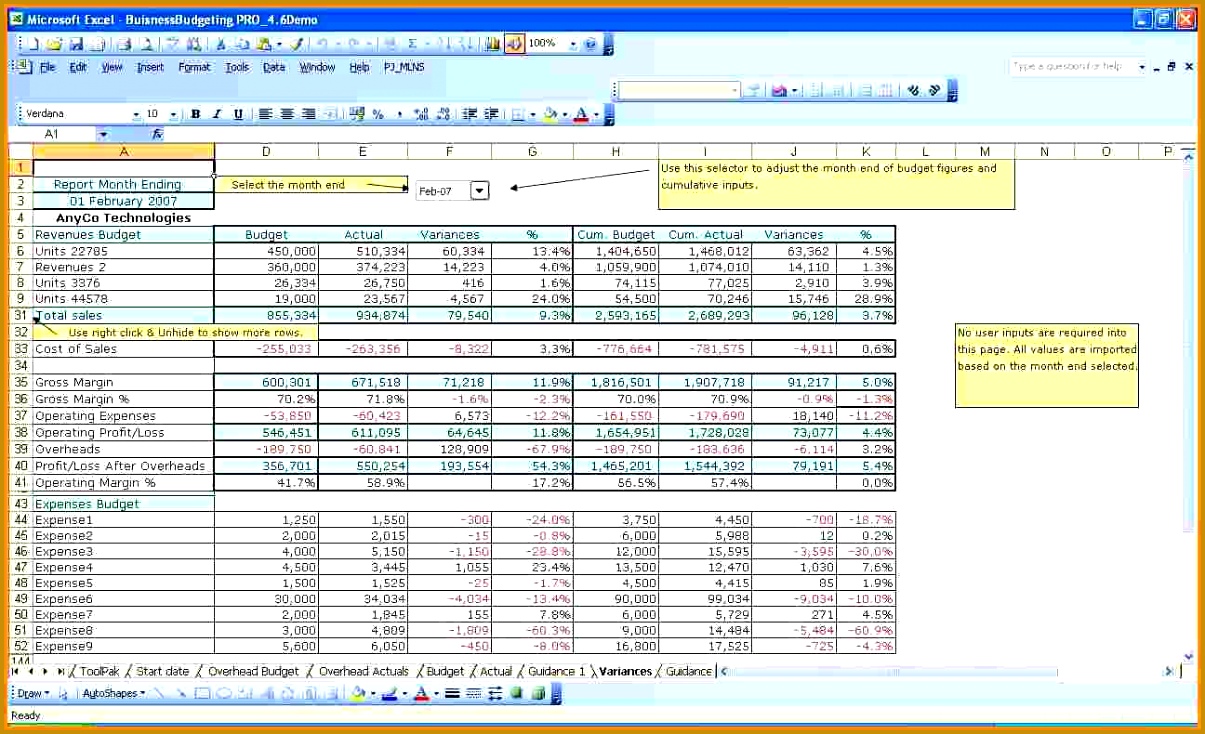The width and height of the screenshot is (1205, 734).
Task: Click the Cut scissors icon
Action: [x=220, y=44]
